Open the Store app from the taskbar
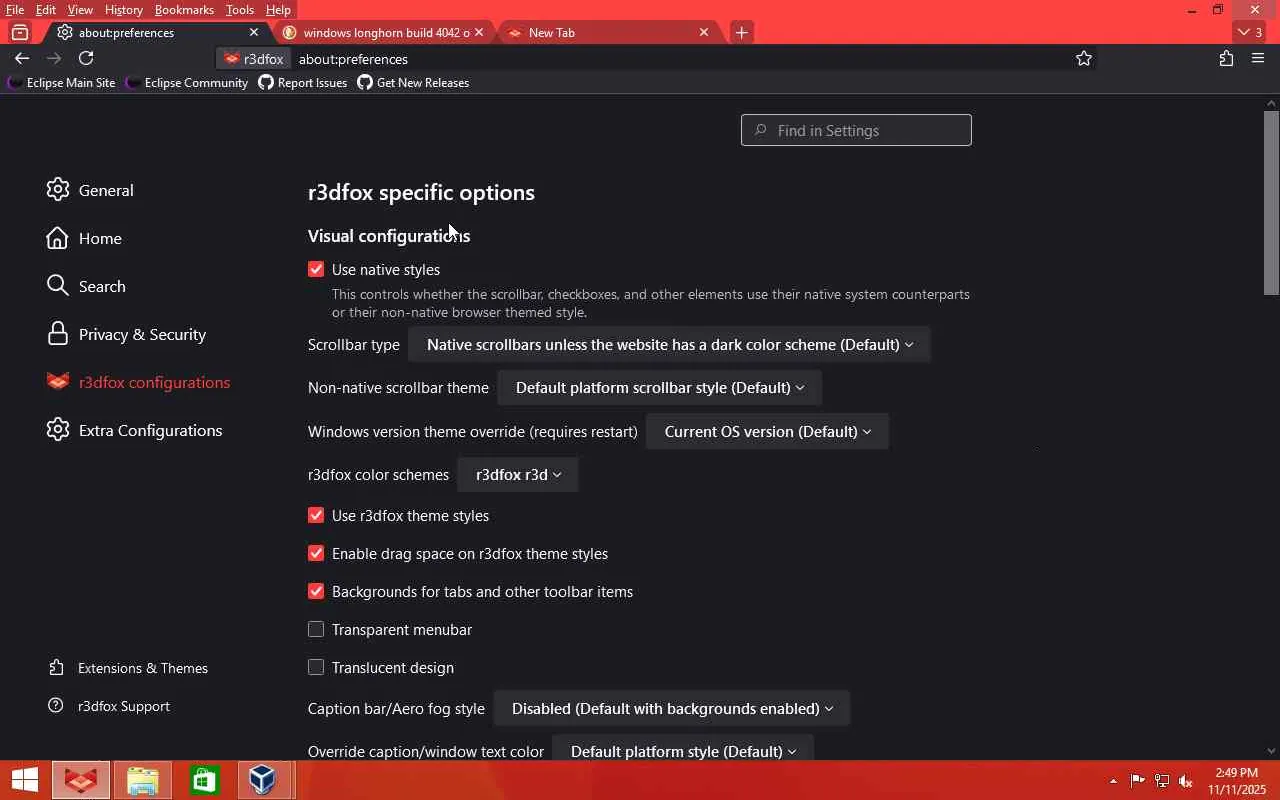Viewport: 1280px width, 800px height. tap(204, 780)
